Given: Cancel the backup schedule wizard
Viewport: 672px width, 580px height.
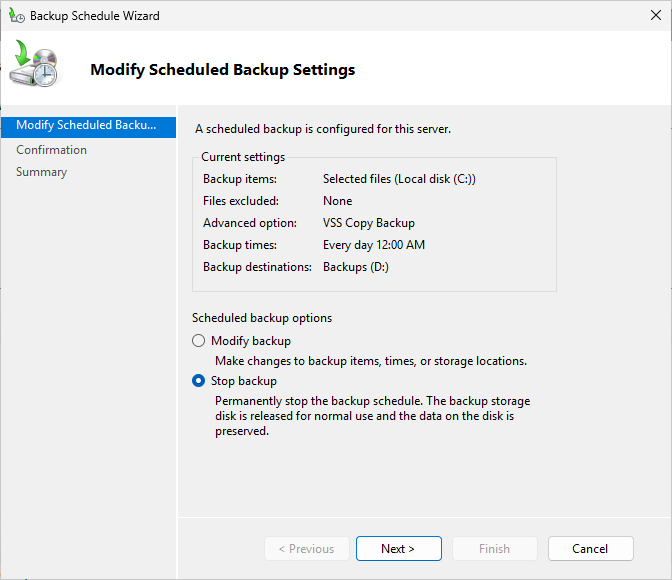Looking at the screenshot, I should 590,548.
